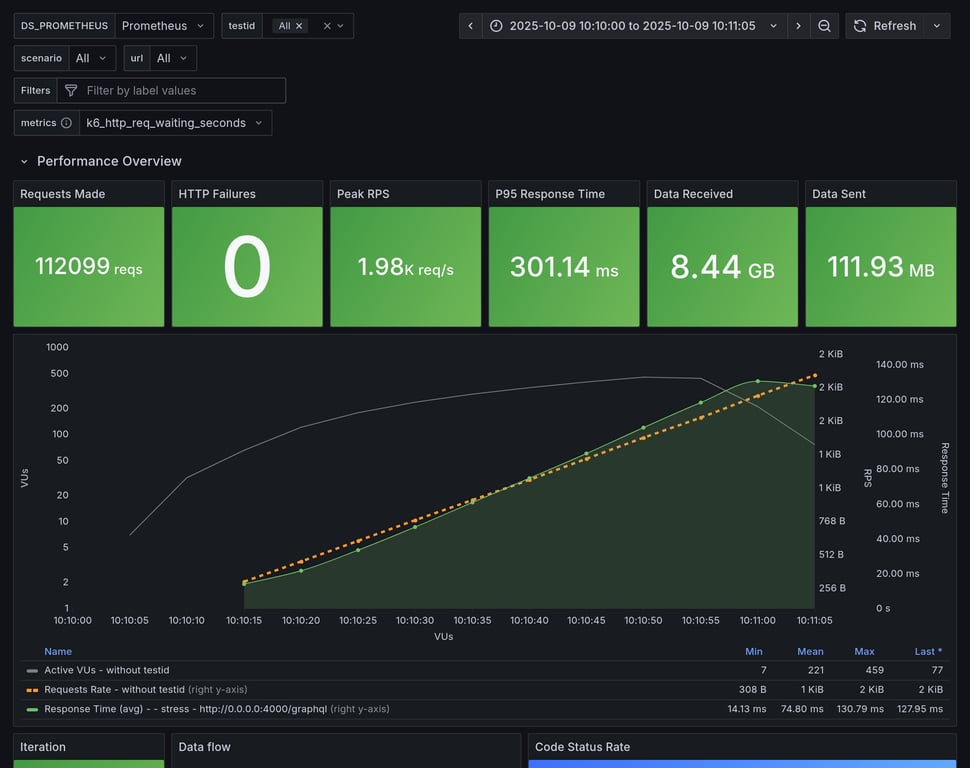Open the scenario variable dropdown
970x768 pixels.
point(91,58)
